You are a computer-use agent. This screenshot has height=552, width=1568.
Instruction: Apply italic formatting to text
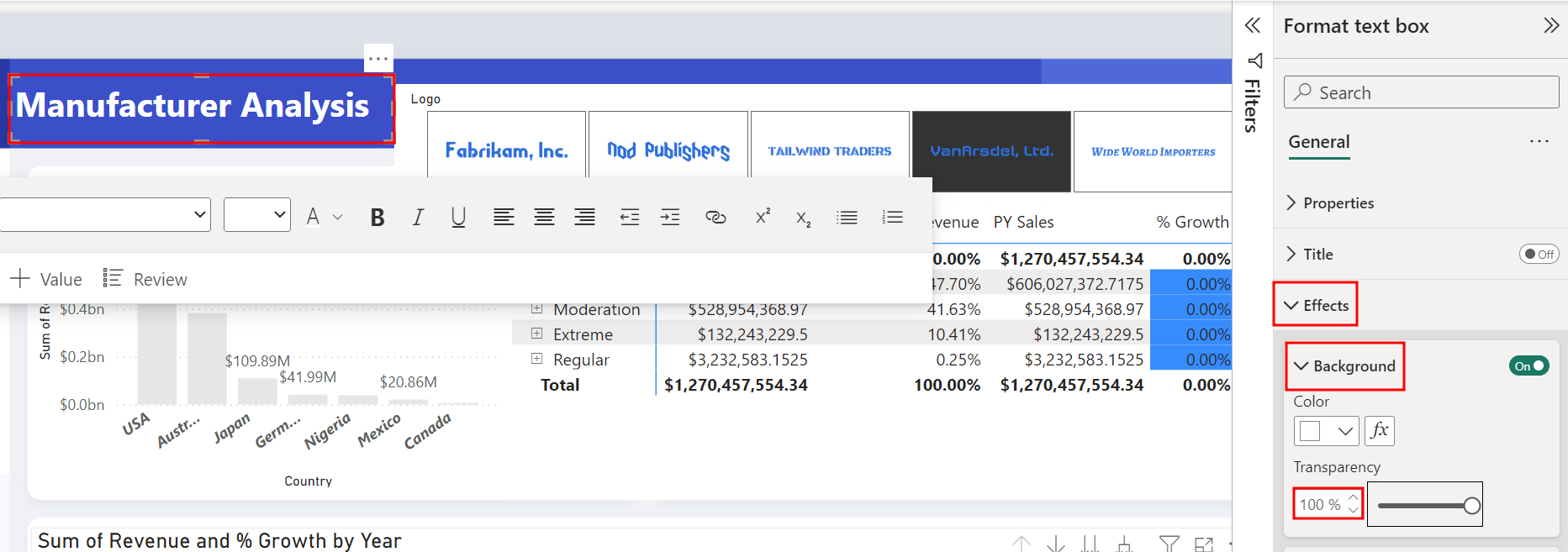418,218
